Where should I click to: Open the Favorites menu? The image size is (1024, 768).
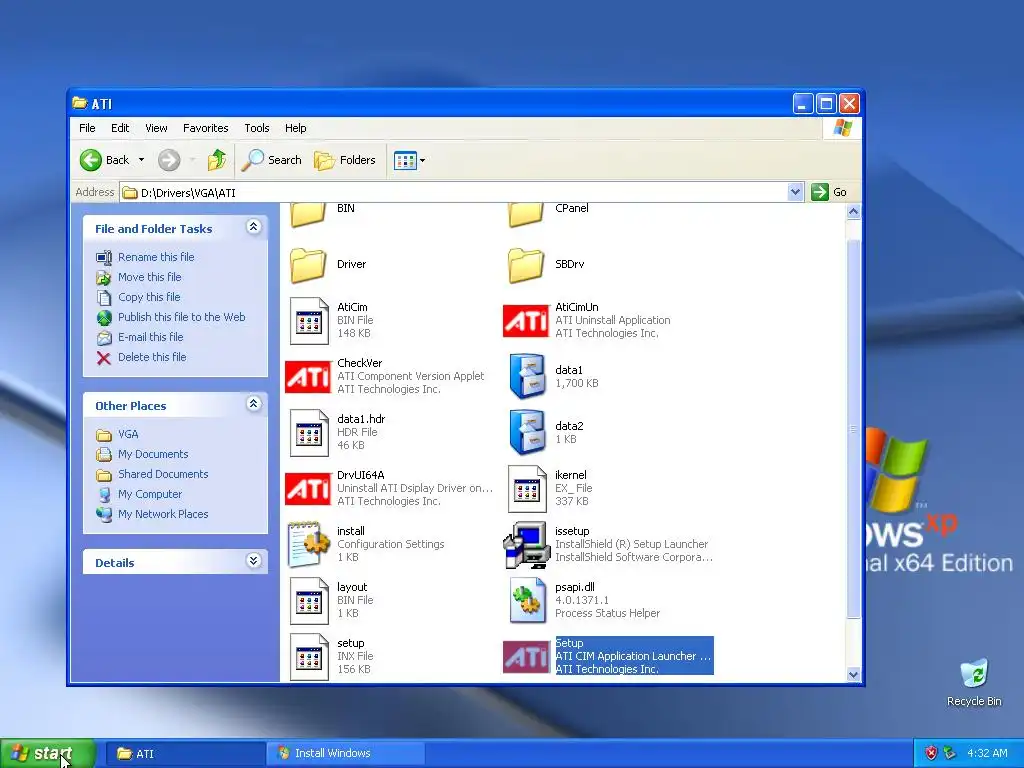[206, 128]
